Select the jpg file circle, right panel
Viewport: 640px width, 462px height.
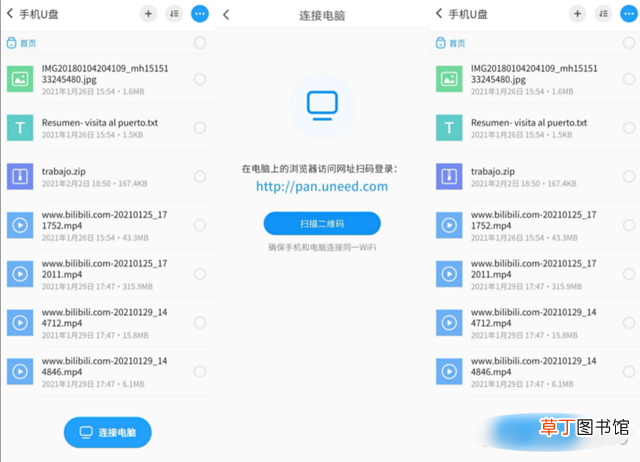coord(629,79)
